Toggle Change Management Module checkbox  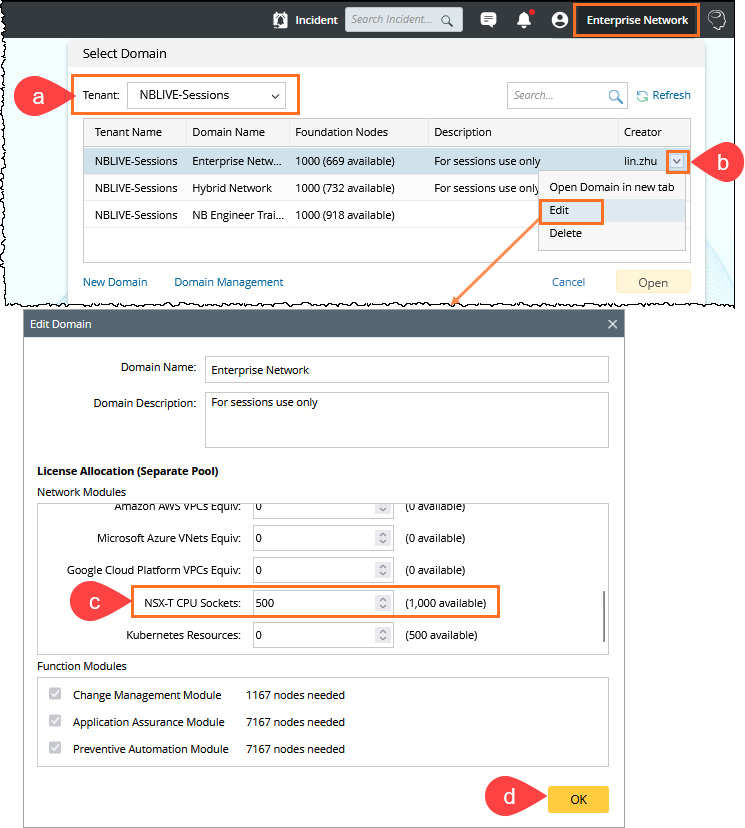55,694
